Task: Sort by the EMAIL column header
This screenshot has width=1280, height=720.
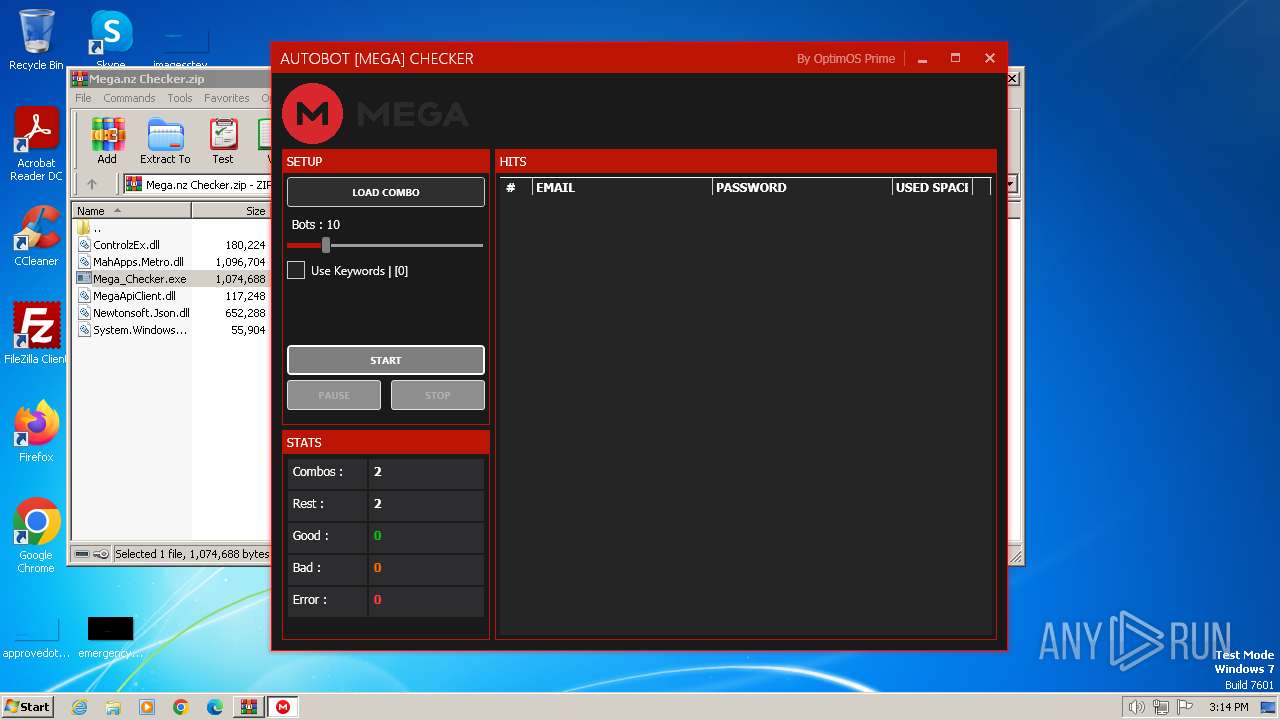Action: point(622,187)
